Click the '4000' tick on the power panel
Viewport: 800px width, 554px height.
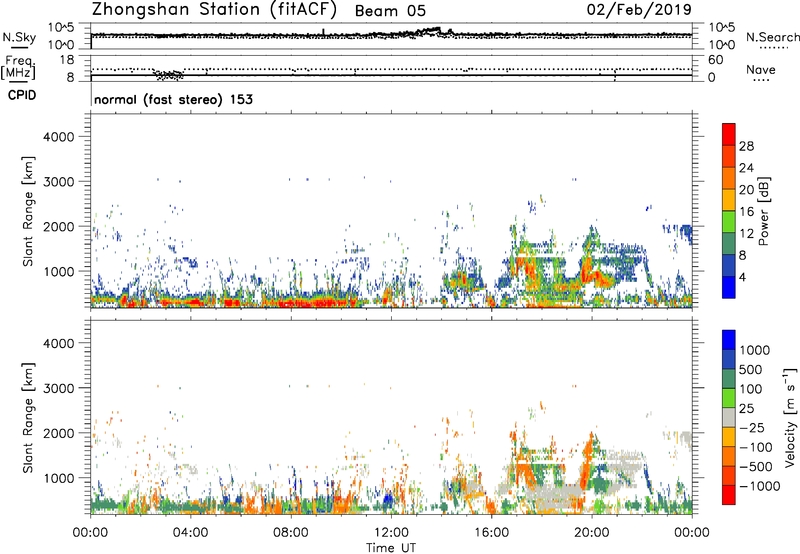(x=59, y=137)
